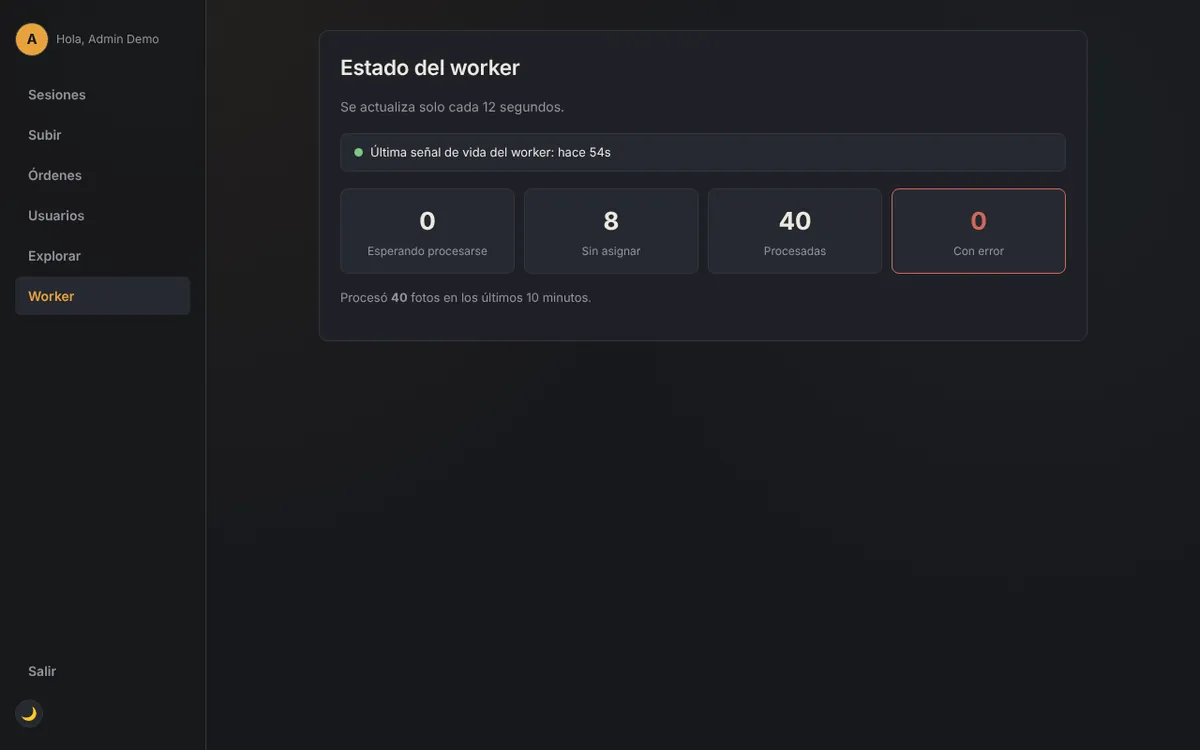
Task: Select Usuarios in the sidebar
Action: [103, 216]
